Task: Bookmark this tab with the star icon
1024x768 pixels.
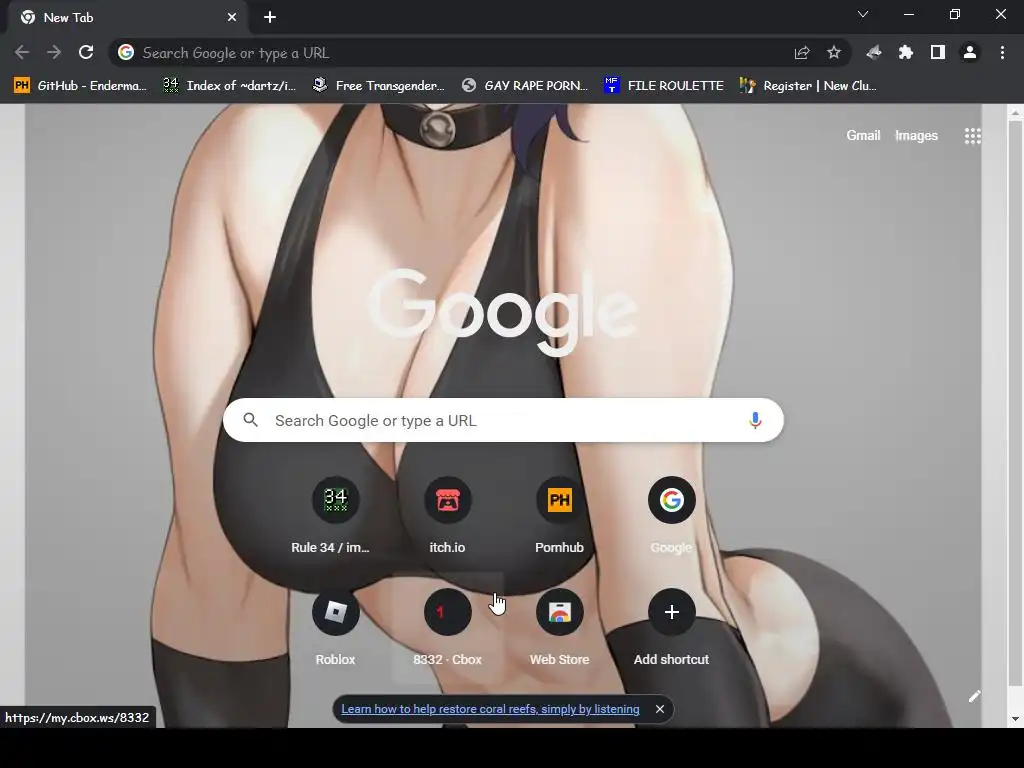Action: point(834,52)
